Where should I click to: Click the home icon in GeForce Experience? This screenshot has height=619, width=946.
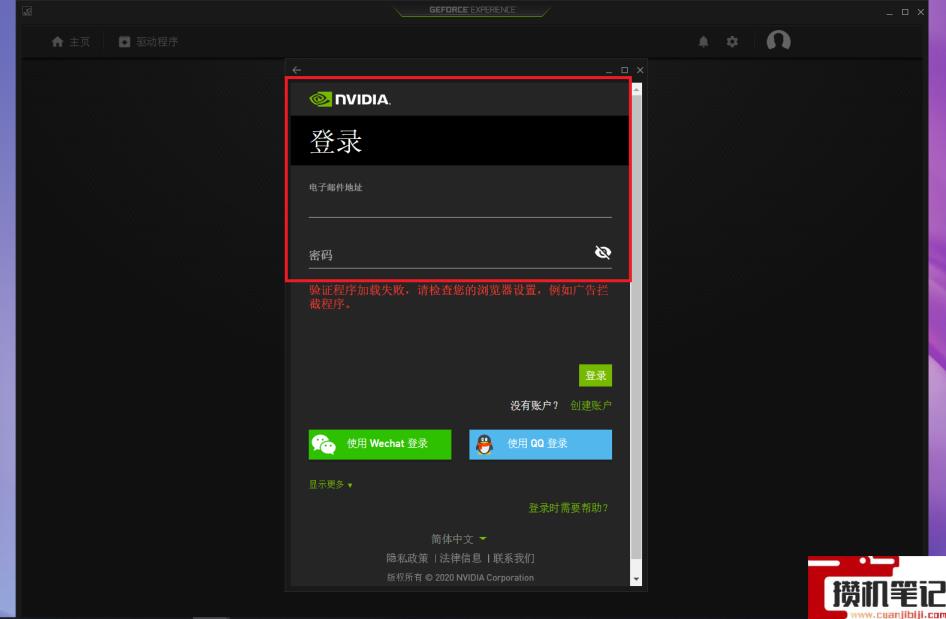57,42
